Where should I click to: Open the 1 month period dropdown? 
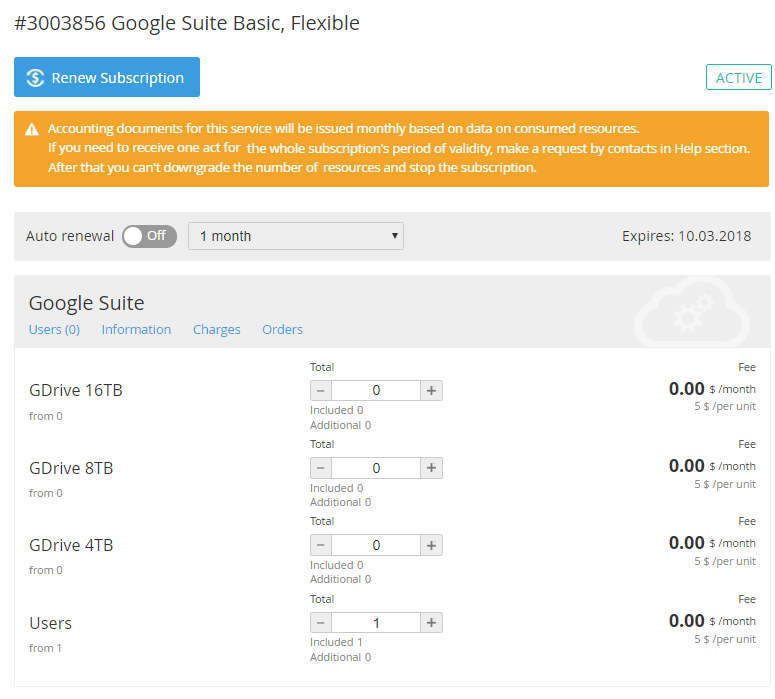(295, 236)
